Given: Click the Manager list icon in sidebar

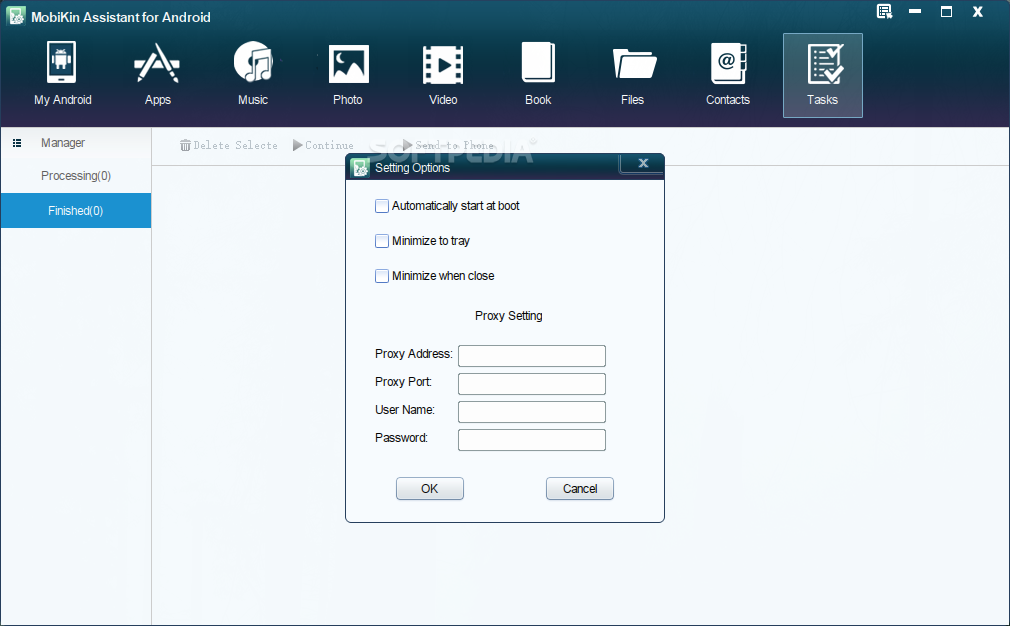Looking at the screenshot, I should pos(17,143).
